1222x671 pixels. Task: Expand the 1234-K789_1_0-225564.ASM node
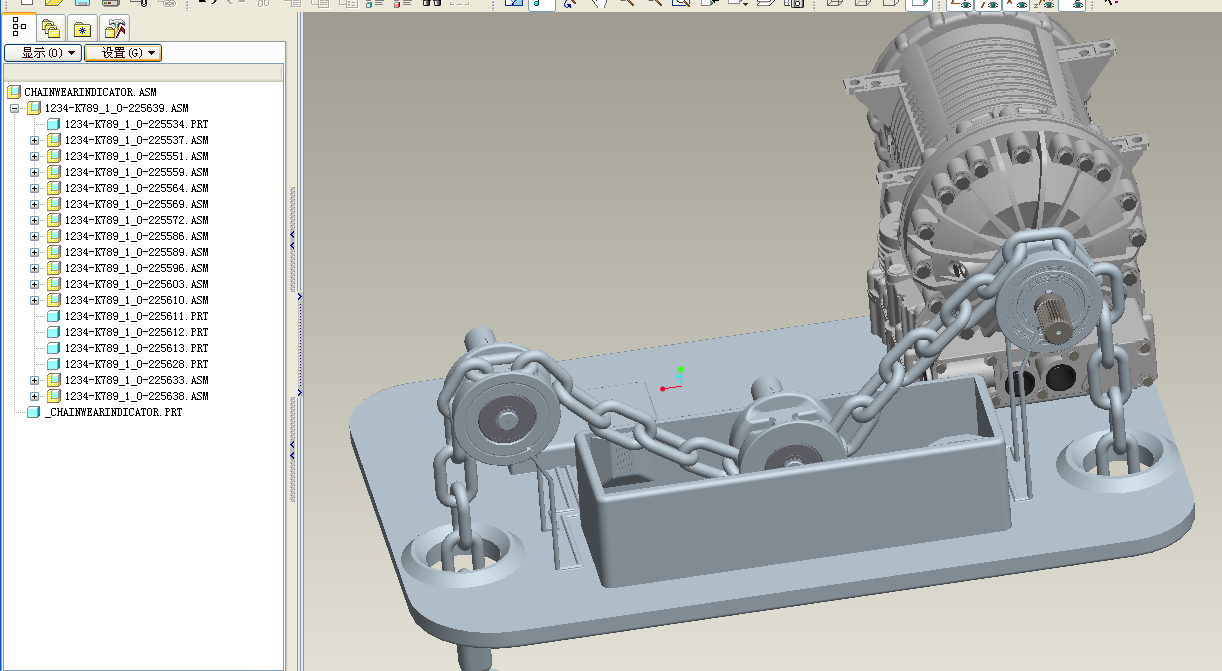pyautogui.click(x=34, y=188)
